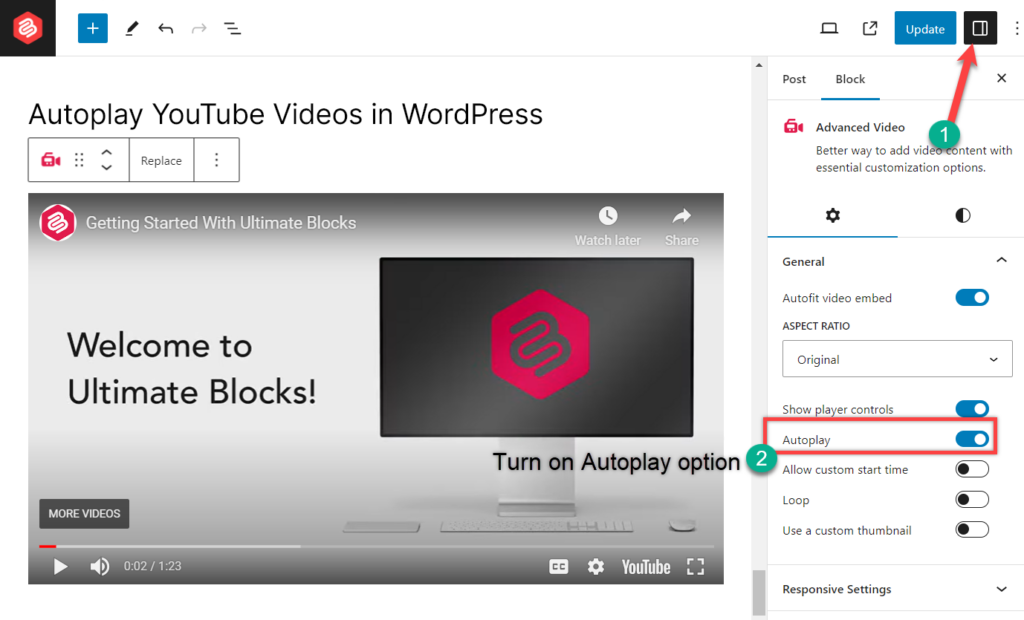Click the Advanced Video block icon in toolbar
Image resolution: width=1024 pixels, height=620 pixels.
coord(50,160)
